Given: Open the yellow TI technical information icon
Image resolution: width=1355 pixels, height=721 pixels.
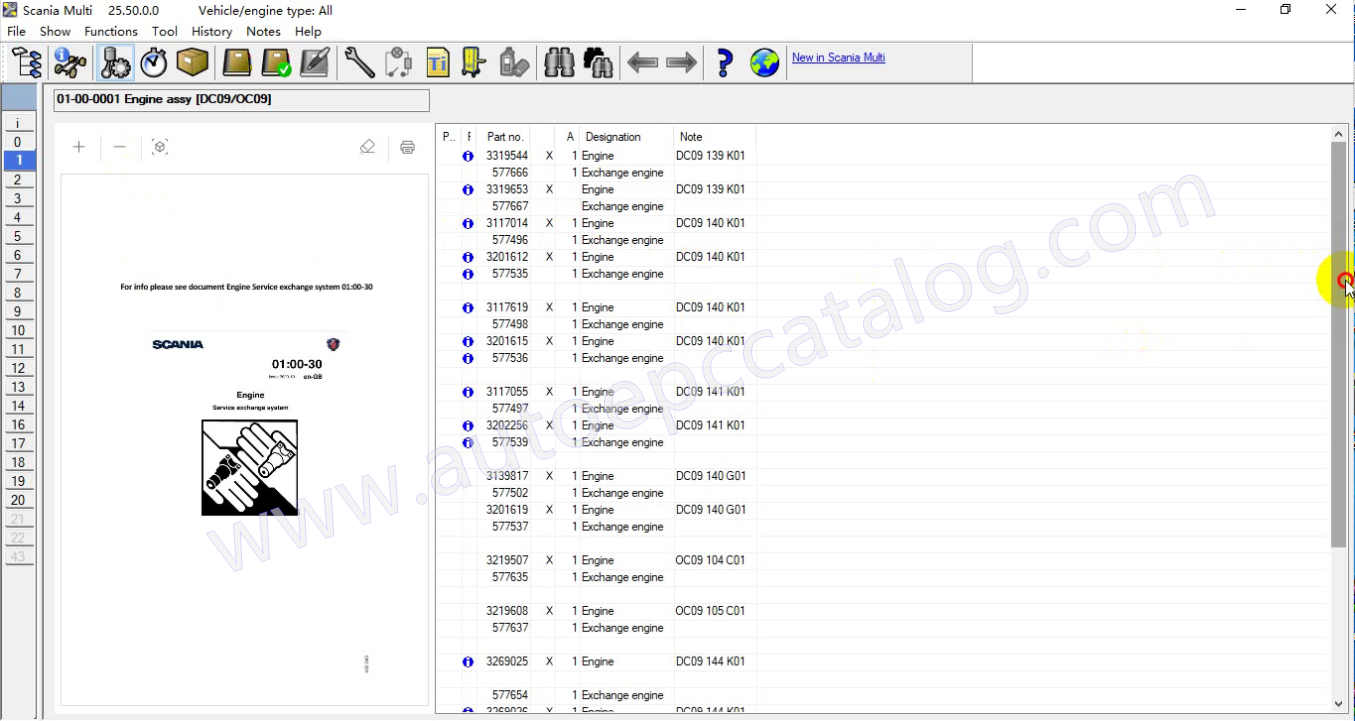Looking at the screenshot, I should click(437, 64).
